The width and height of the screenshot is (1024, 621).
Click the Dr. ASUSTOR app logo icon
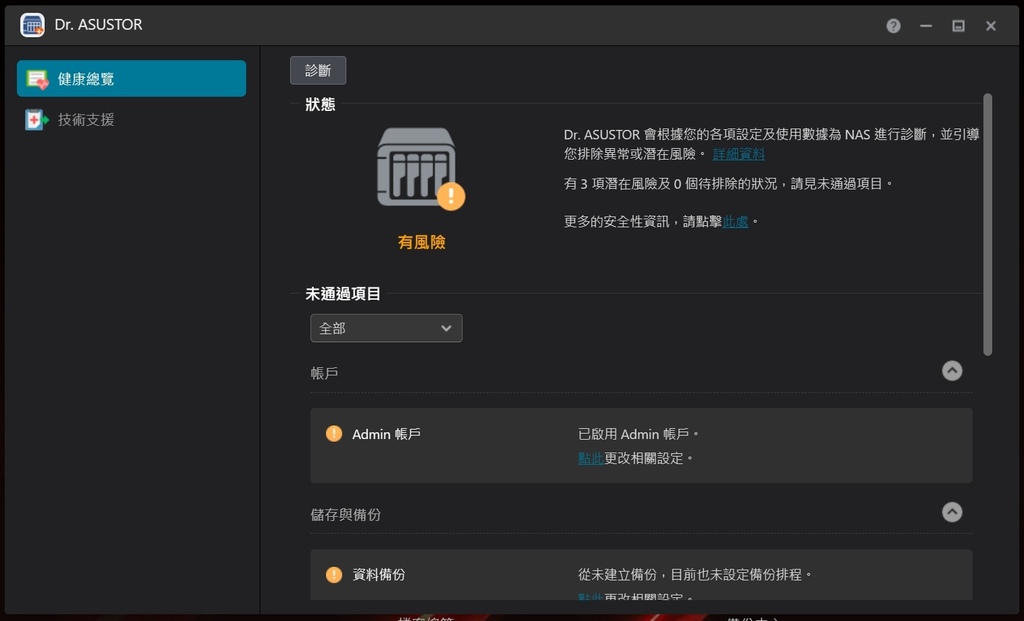click(x=32, y=25)
